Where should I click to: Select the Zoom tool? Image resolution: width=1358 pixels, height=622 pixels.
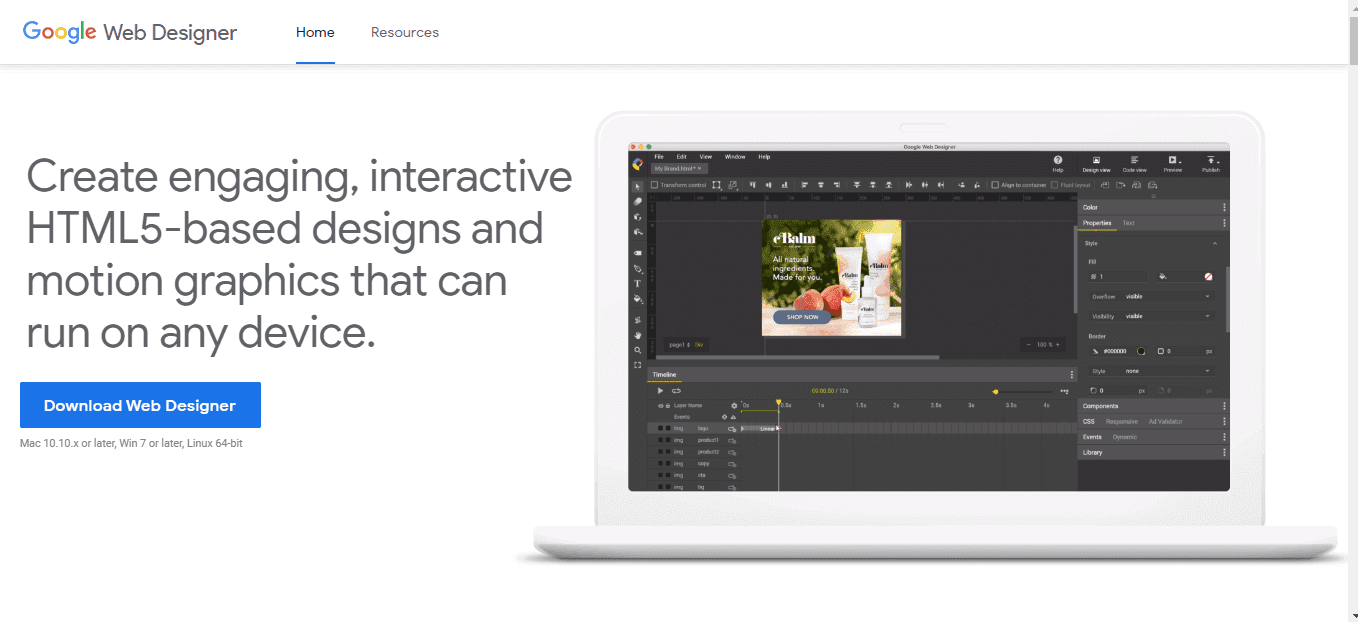pos(639,351)
